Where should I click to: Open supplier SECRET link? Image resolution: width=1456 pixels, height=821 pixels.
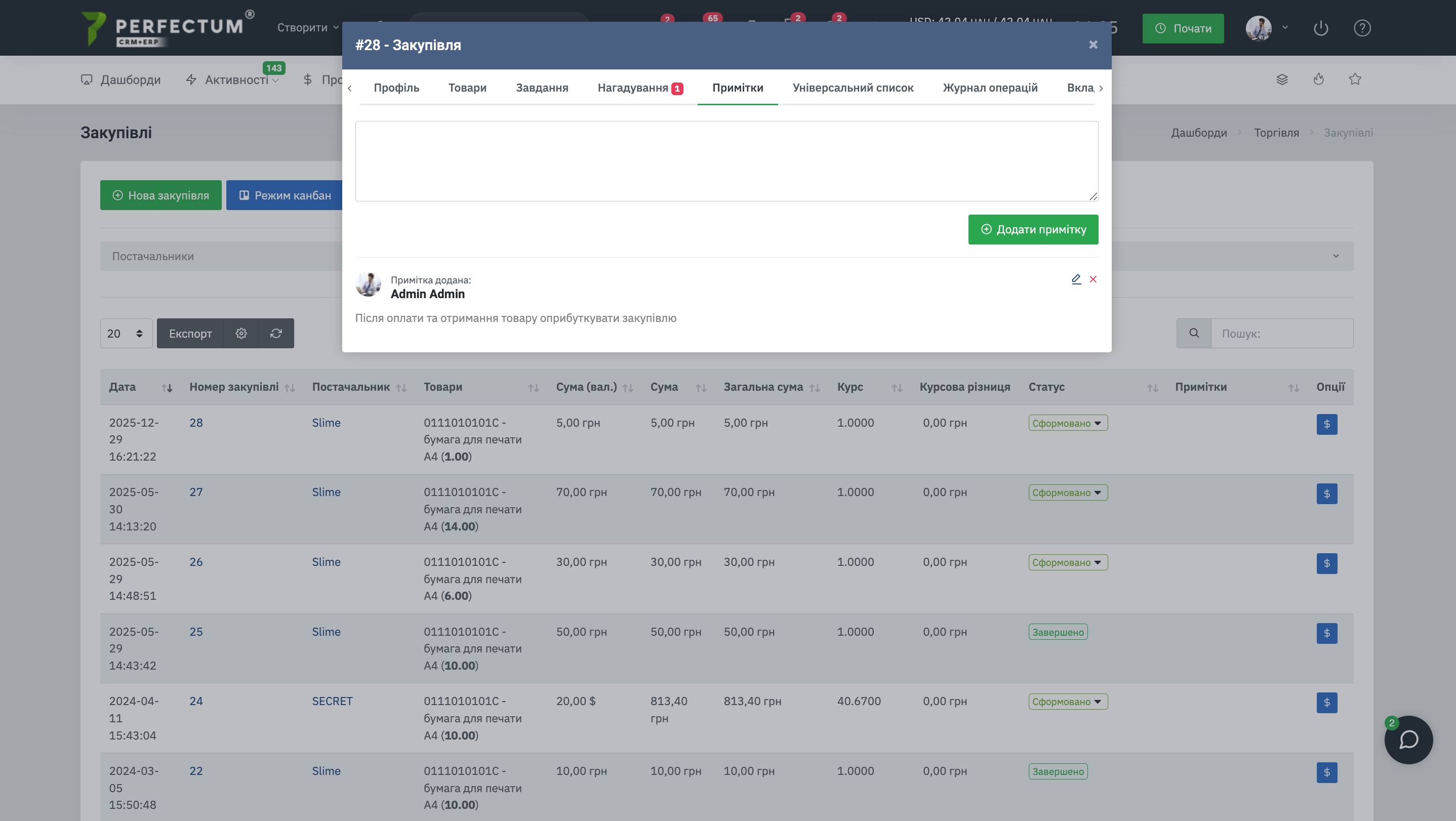332,701
